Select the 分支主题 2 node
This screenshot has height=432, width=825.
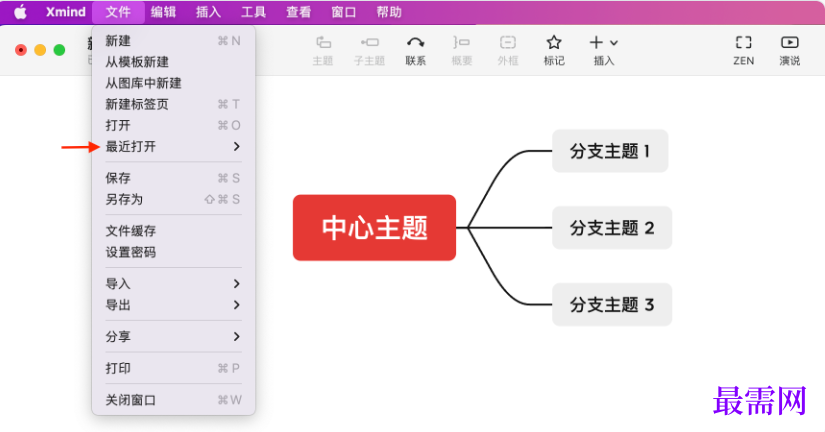612,228
